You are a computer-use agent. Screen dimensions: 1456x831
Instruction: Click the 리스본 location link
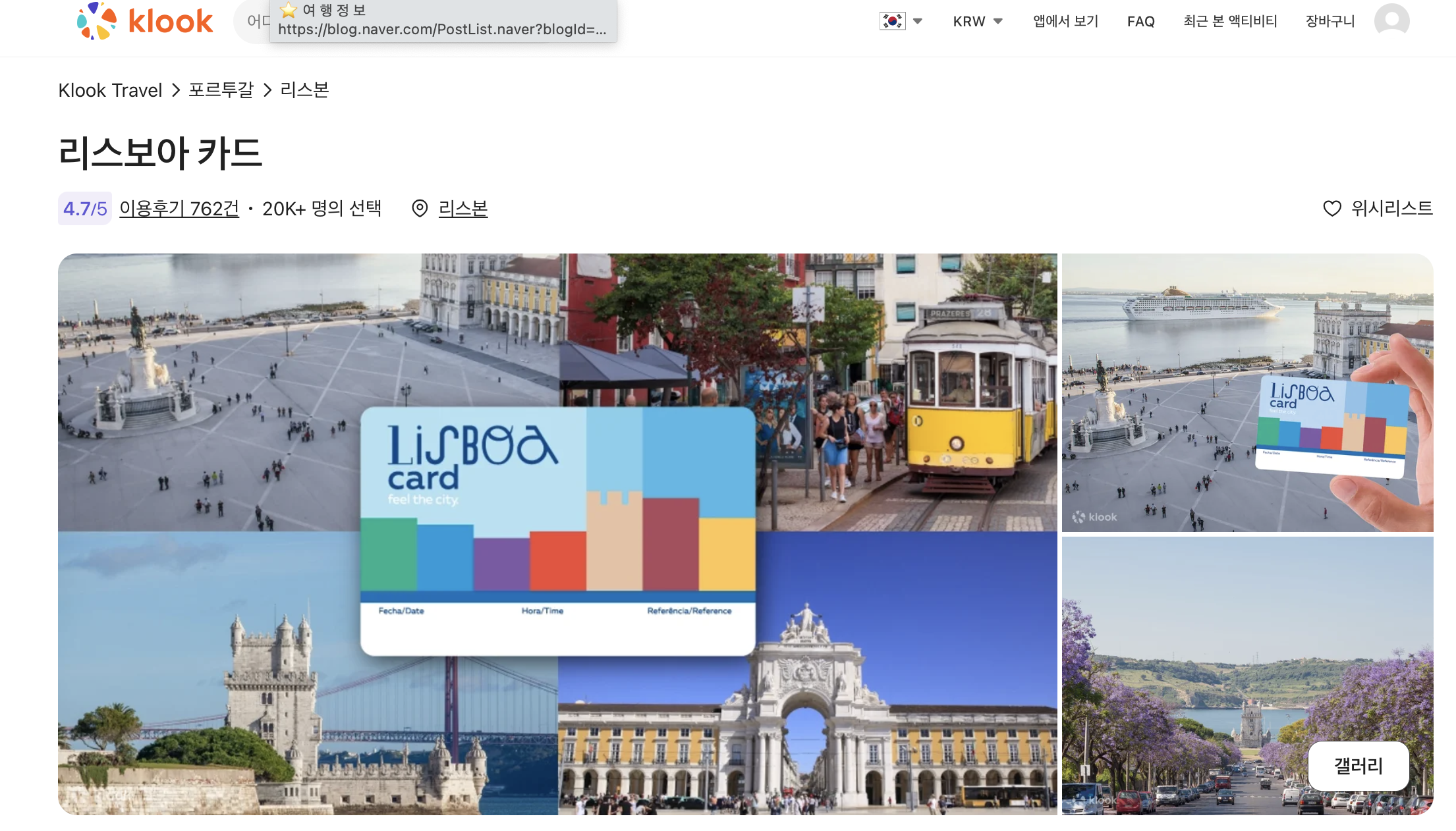tap(462, 209)
